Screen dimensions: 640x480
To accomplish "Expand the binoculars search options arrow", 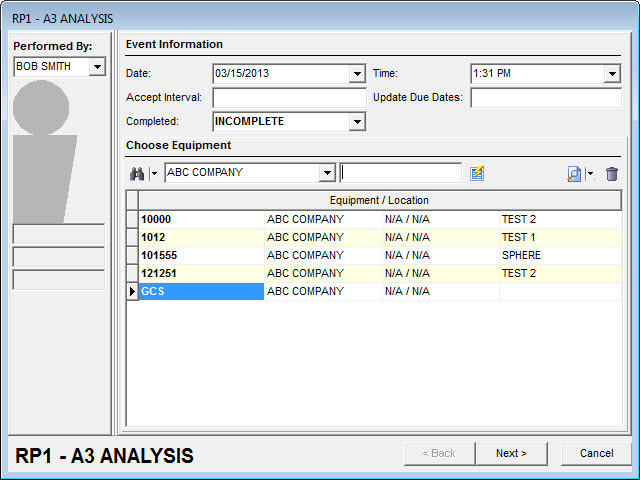I will pos(154,174).
